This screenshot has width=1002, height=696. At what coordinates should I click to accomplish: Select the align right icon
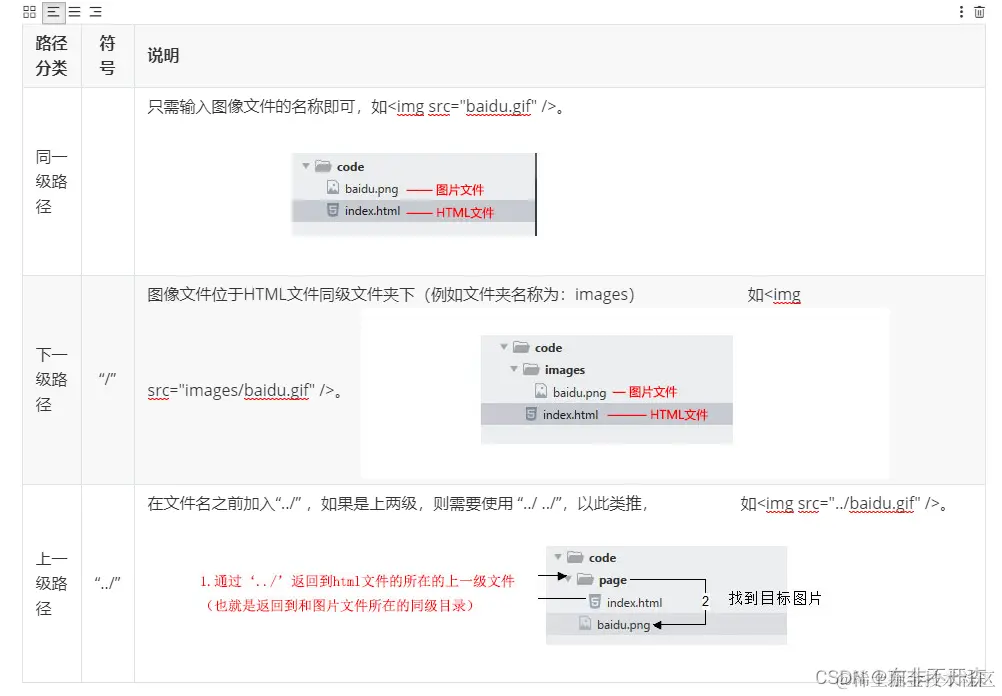95,12
